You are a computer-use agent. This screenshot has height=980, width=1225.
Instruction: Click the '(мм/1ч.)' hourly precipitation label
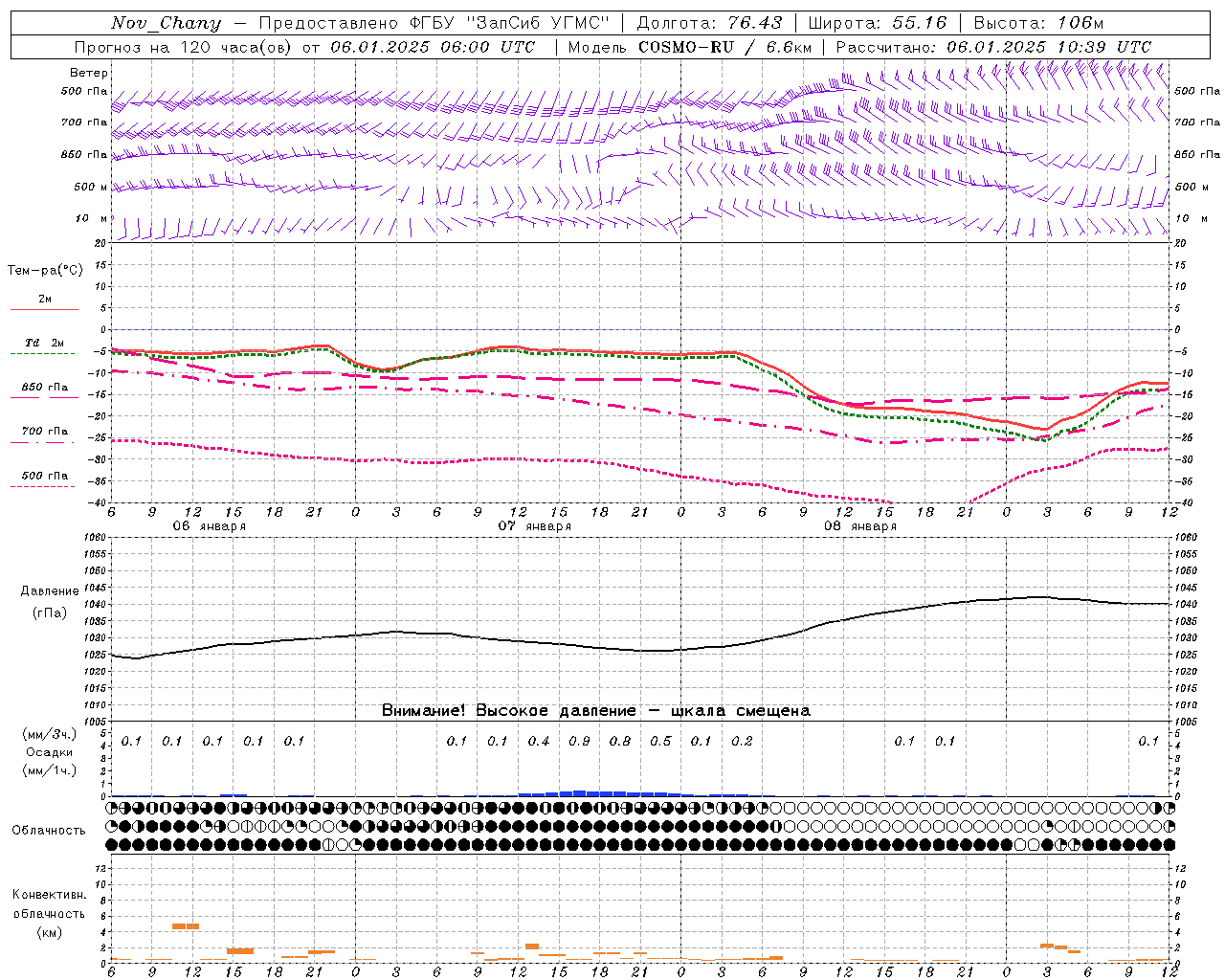click(x=49, y=770)
